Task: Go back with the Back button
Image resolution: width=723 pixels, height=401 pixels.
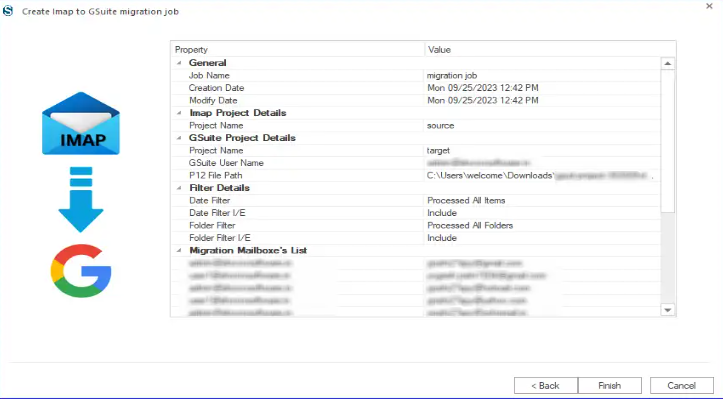Action: coord(545,385)
